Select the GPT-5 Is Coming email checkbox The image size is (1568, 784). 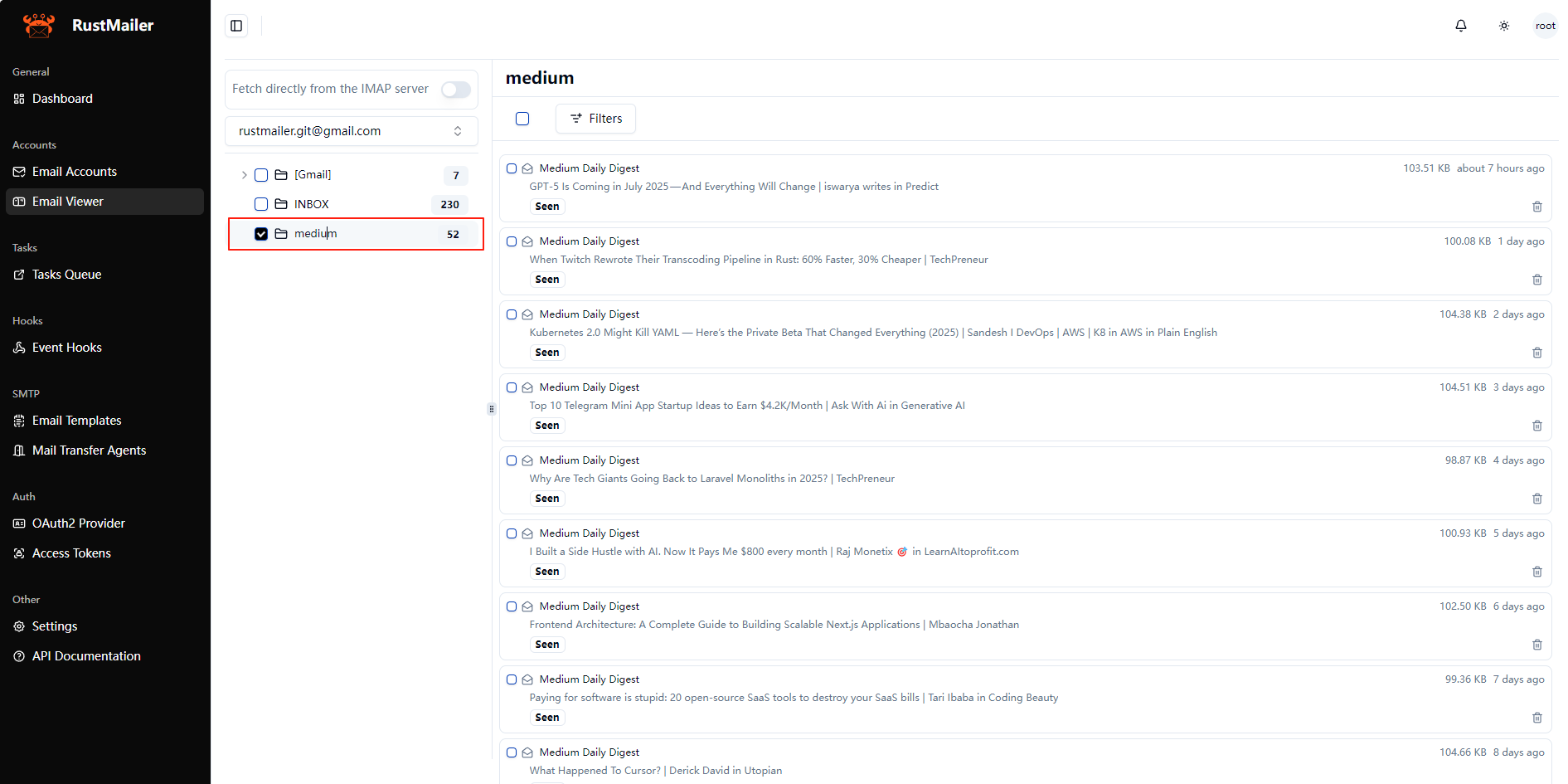pos(512,168)
